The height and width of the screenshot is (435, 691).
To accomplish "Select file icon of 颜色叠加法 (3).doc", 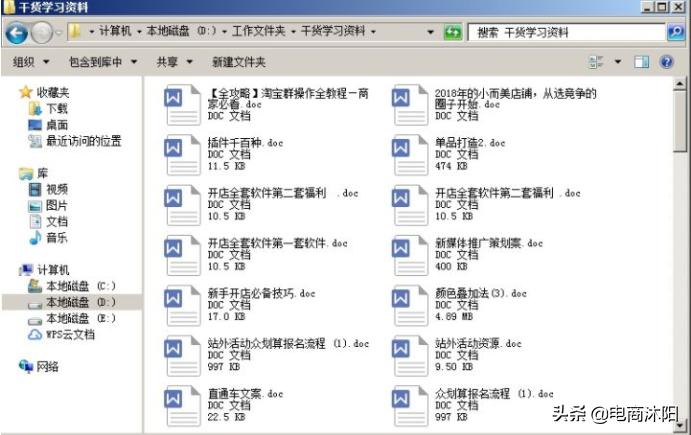I will (409, 306).
